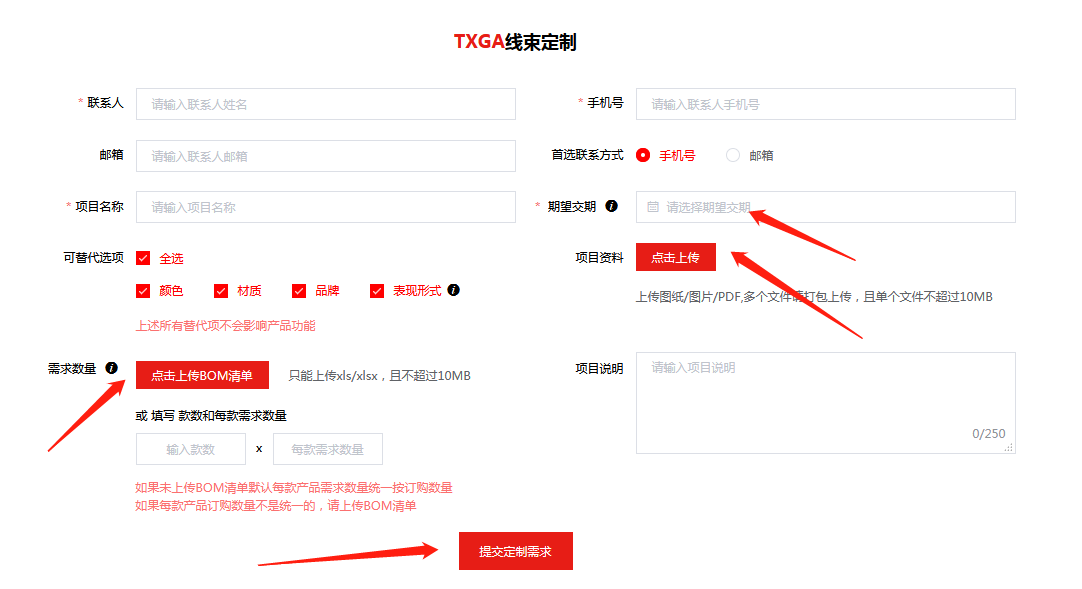
Task: Click the 0/250 character counter
Action: pos(989,433)
